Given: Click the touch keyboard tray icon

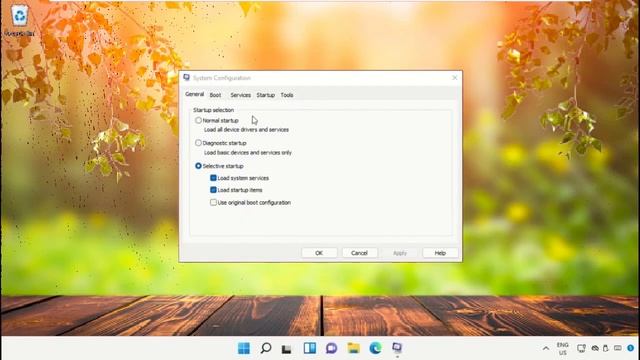Looking at the screenshot, I should (618, 348).
